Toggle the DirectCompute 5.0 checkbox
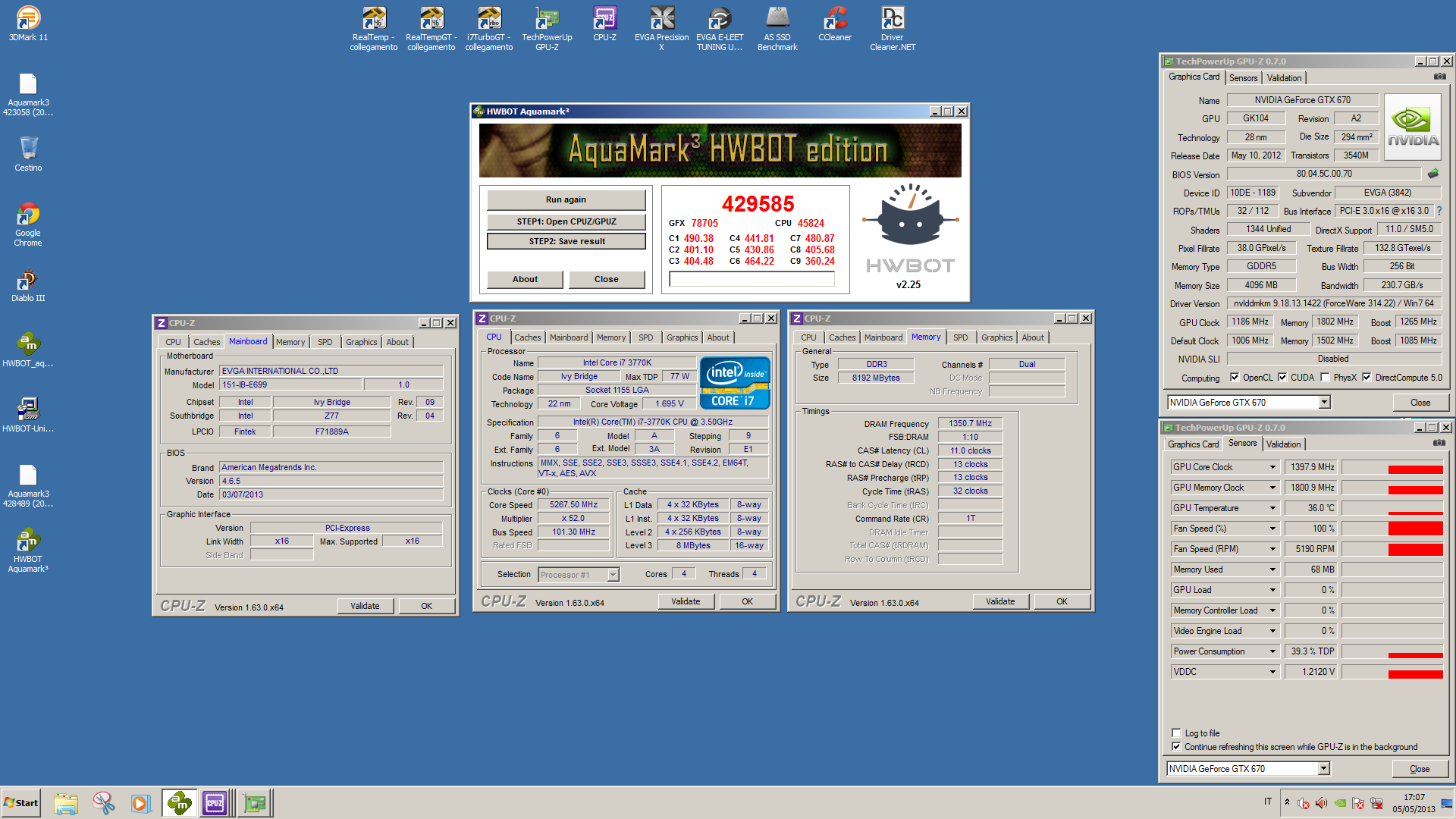The width and height of the screenshot is (1456, 819). coord(1367,377)
